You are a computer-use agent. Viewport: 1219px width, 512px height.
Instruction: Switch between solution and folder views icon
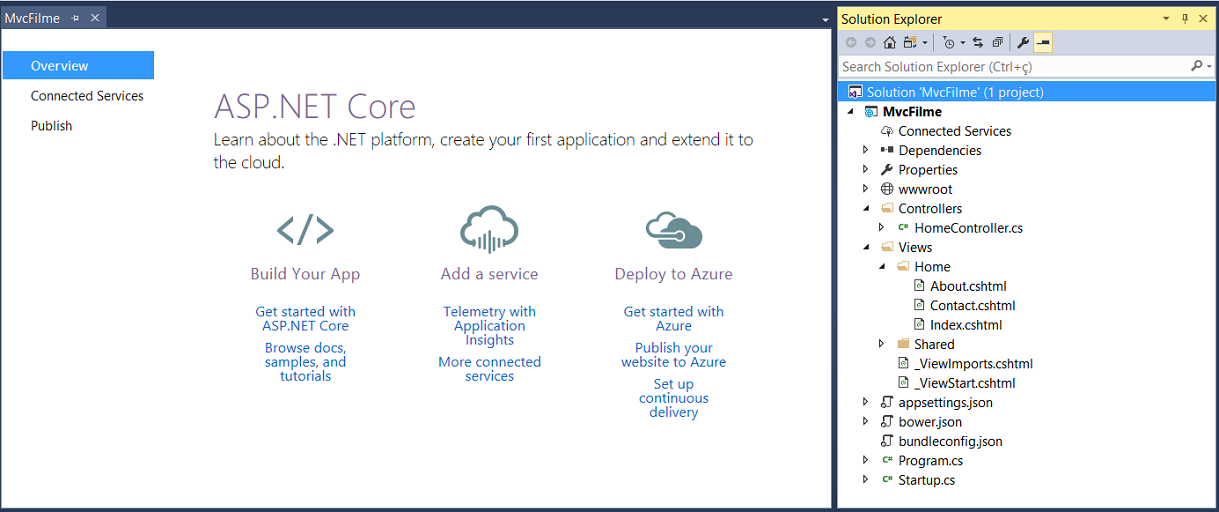909,43
